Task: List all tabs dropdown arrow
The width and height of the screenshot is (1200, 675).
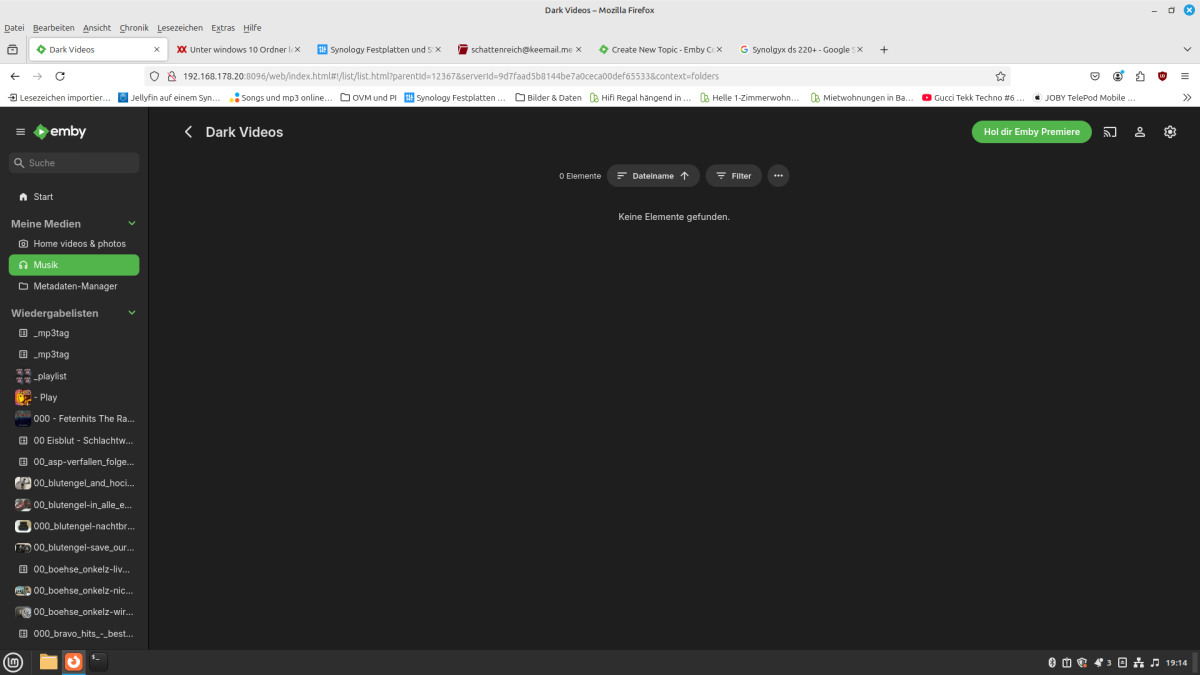Action: click(x=1187, y=49)
